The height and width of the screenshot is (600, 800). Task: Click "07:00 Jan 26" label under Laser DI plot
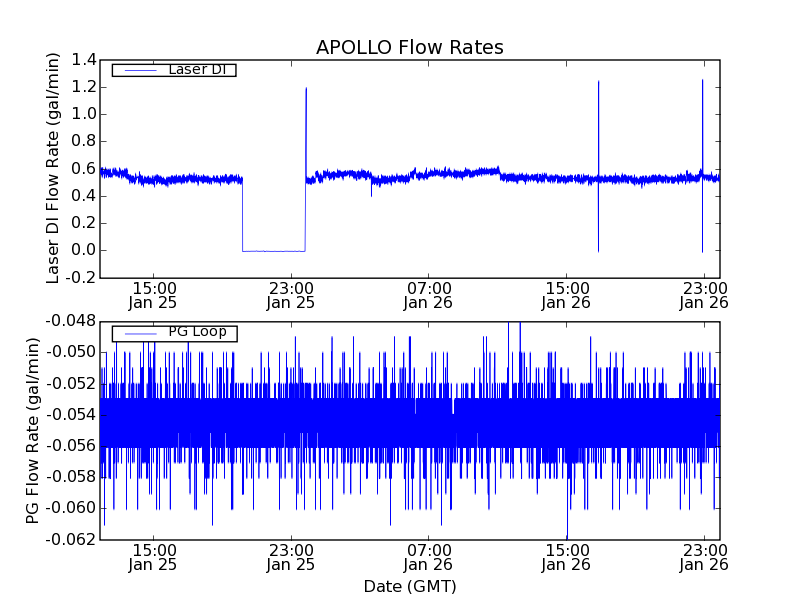(429, 296)
